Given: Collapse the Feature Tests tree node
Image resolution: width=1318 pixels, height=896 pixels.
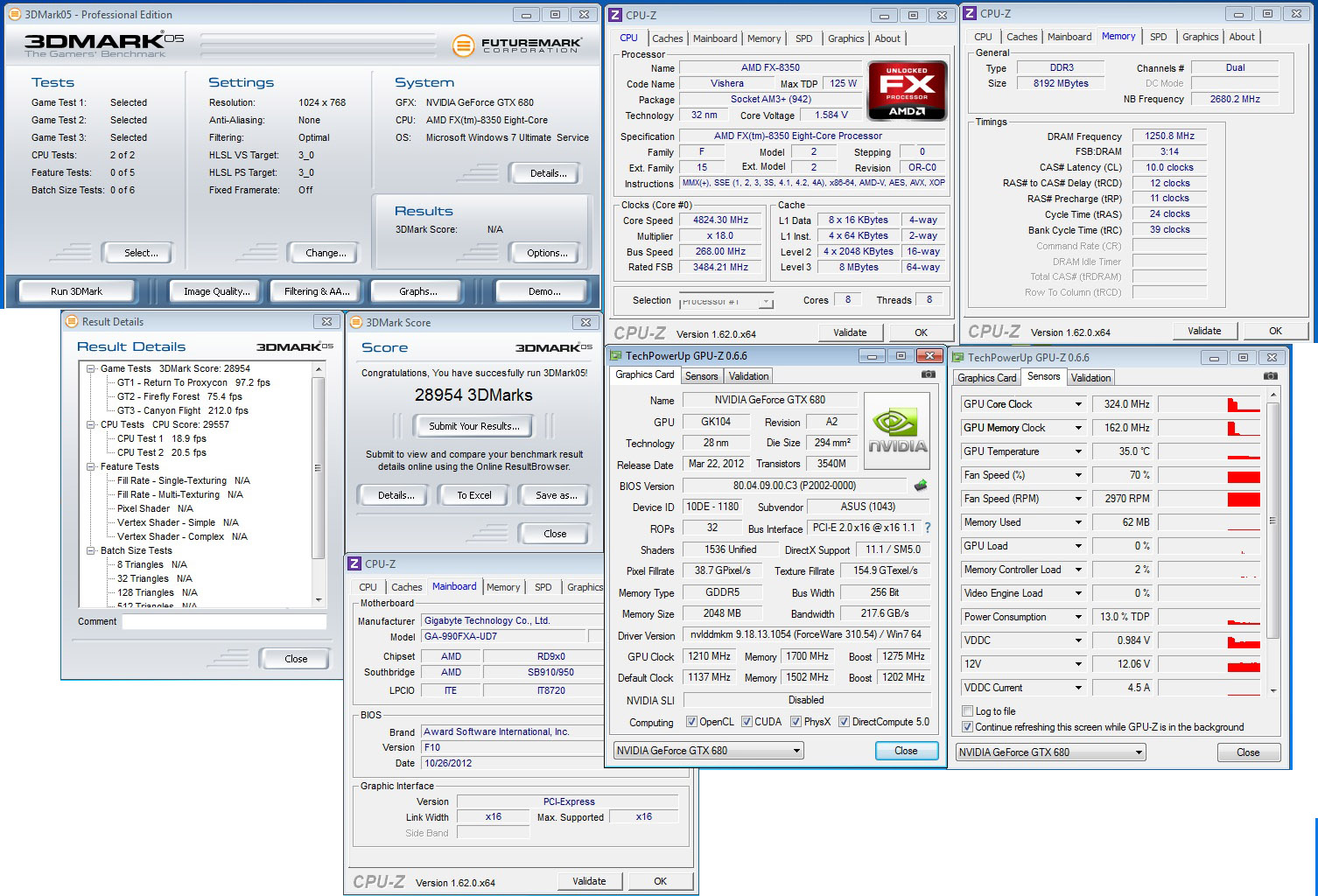Looking at the screenshot, I should pos(91,466).
